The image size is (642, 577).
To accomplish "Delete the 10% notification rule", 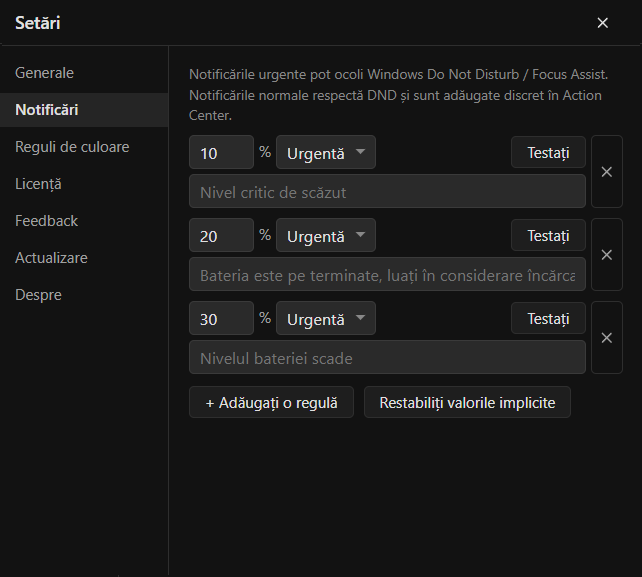I will [x=607, y=172].
